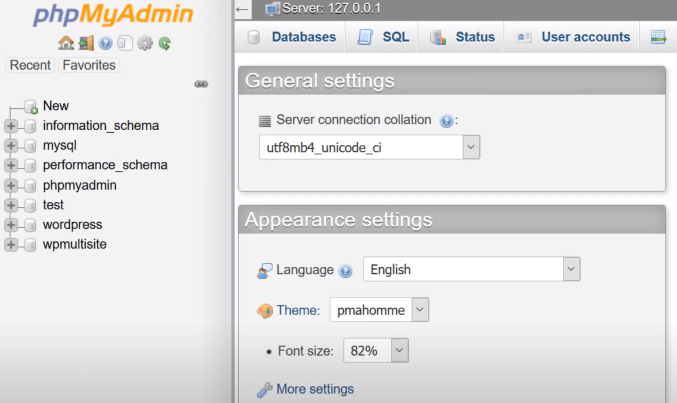Click the collapse navigation arrow icon
The width and height of the screenshot is (677, 403).
tap(243, 9)
